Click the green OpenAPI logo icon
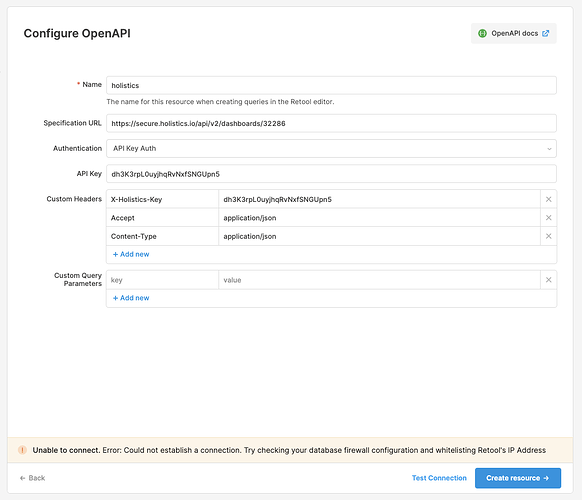The width and height of the screenshot is (582, 500). [x=482, y=33]
